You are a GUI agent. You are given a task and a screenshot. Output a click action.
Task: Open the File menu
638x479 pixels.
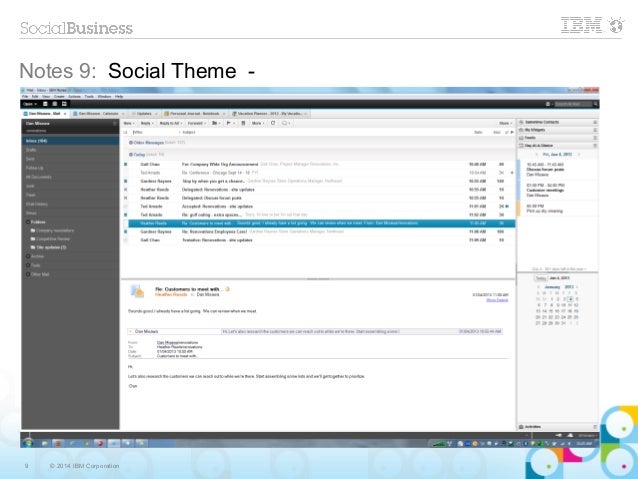coord(25,96)
